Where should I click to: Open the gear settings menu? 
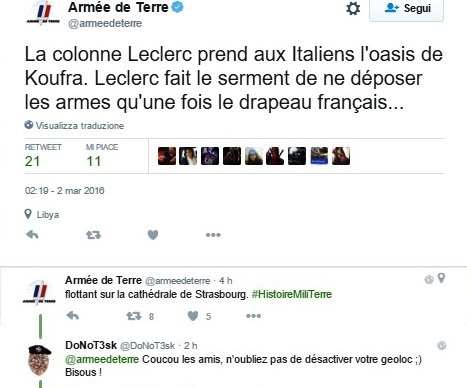click(353, 8)
